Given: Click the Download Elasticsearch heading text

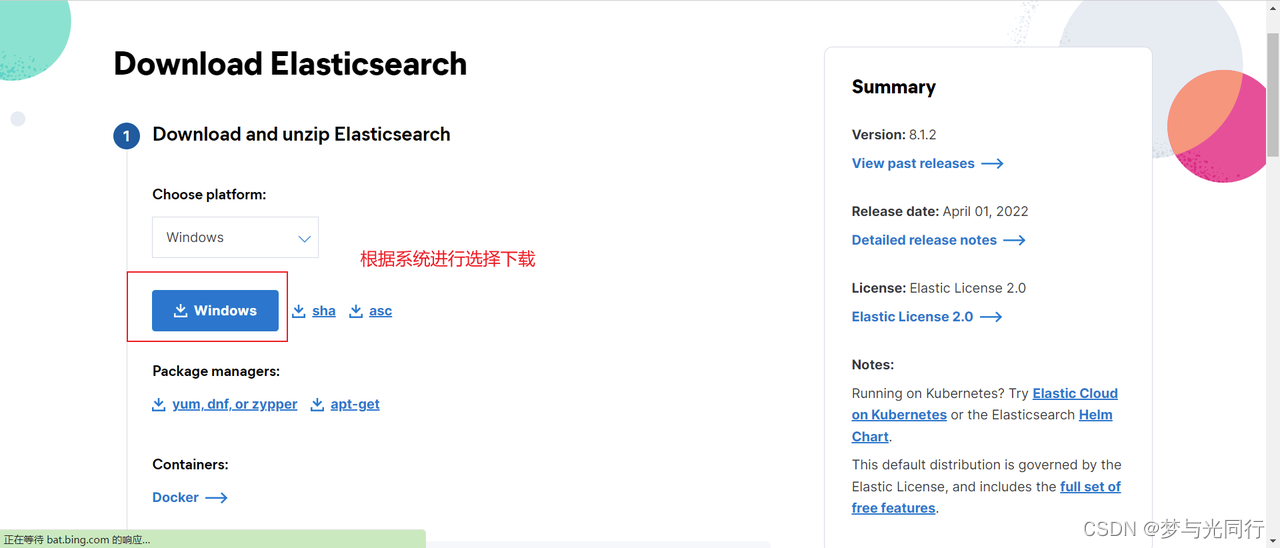Looking at the screenshot, I should point(290,64).
